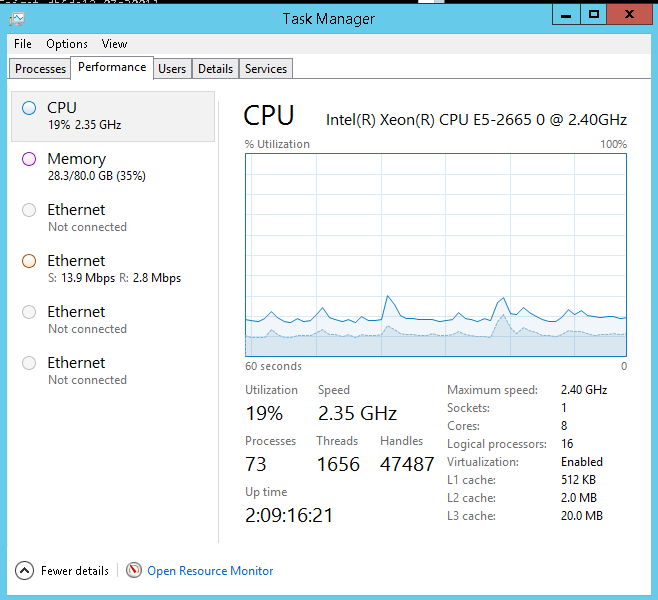Screen dimensions: 658x600
Task: Click the orange connected Ethernet circle icon
Action: click(29, 261)
